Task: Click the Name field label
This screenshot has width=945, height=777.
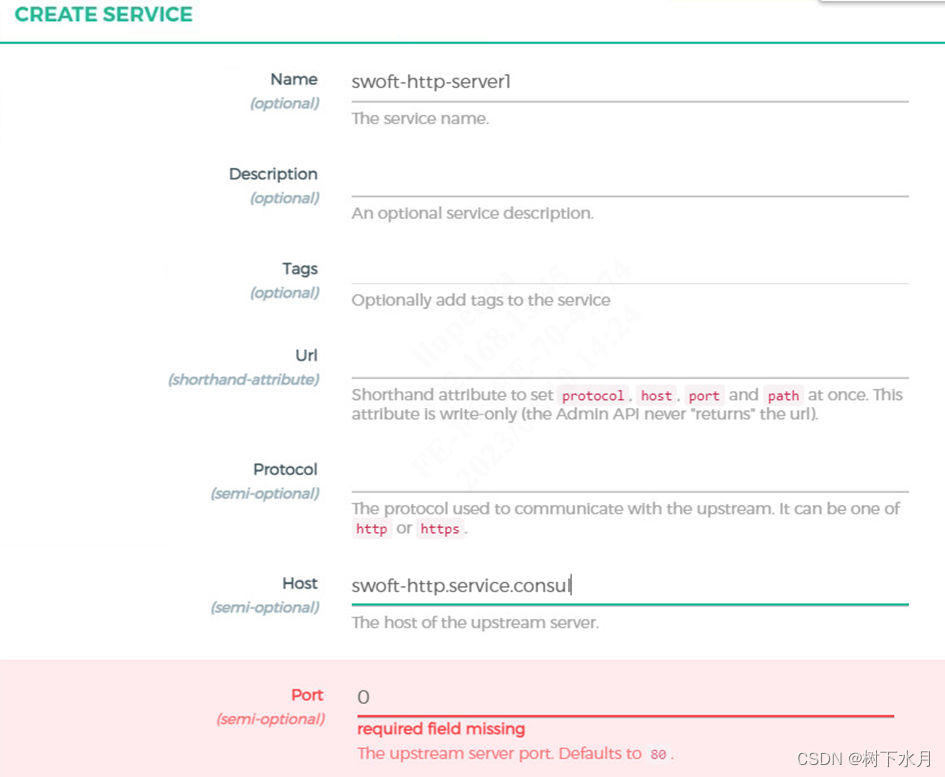Action: (x=294, y=80)
